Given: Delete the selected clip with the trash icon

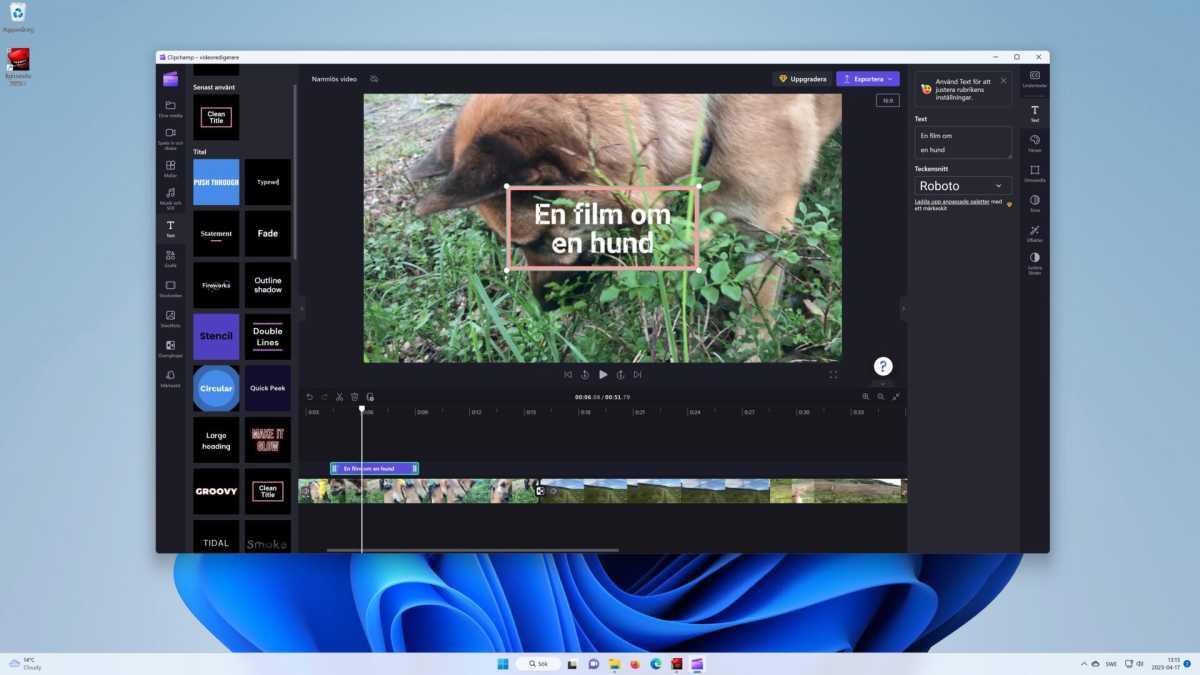Looking at the screenshot, I should click(x=354, y=396).
